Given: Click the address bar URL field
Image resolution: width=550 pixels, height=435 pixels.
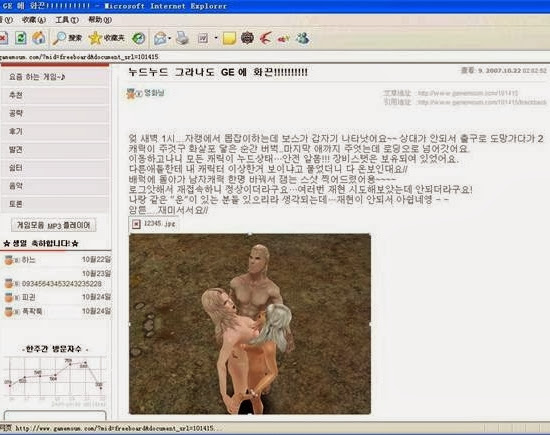Looking at the screenshot, I should (x=274, y=57).
